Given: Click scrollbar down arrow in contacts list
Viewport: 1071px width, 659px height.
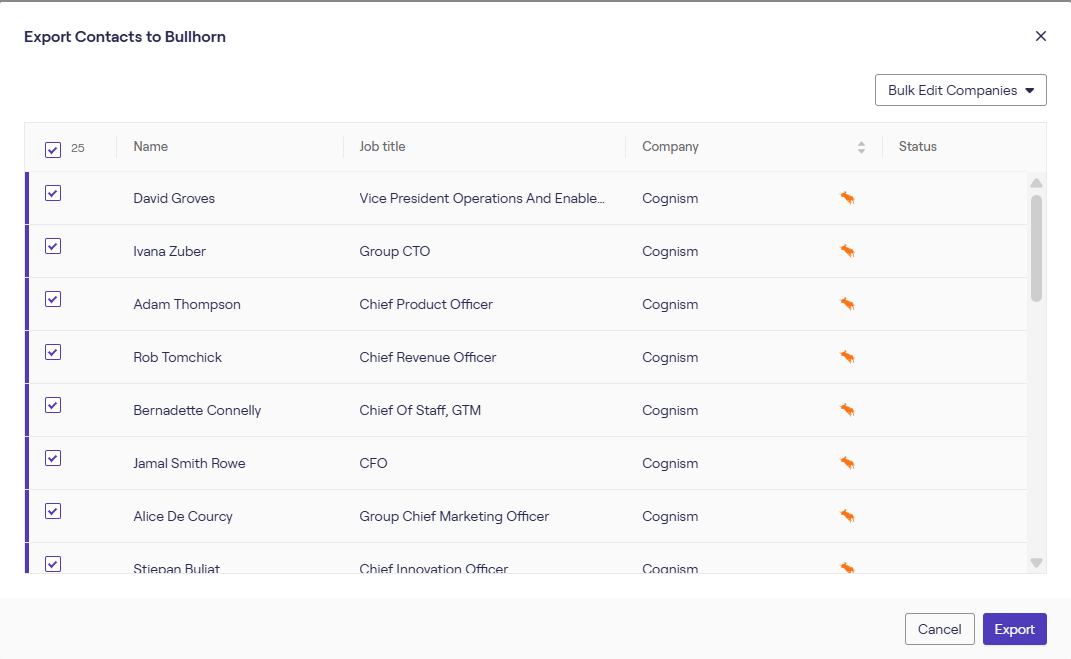Looking at the screenshot, I should point(1036,563).
